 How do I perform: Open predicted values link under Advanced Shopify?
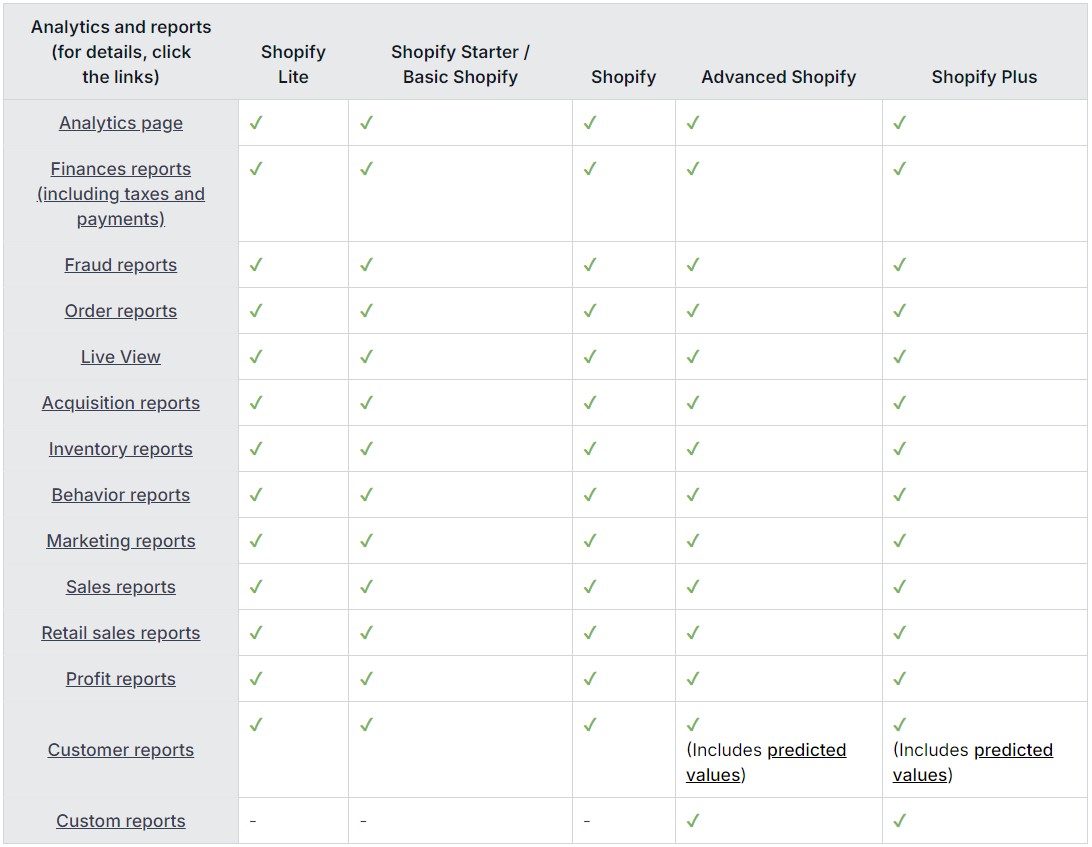pyautogui.click(x=766, y=762)
